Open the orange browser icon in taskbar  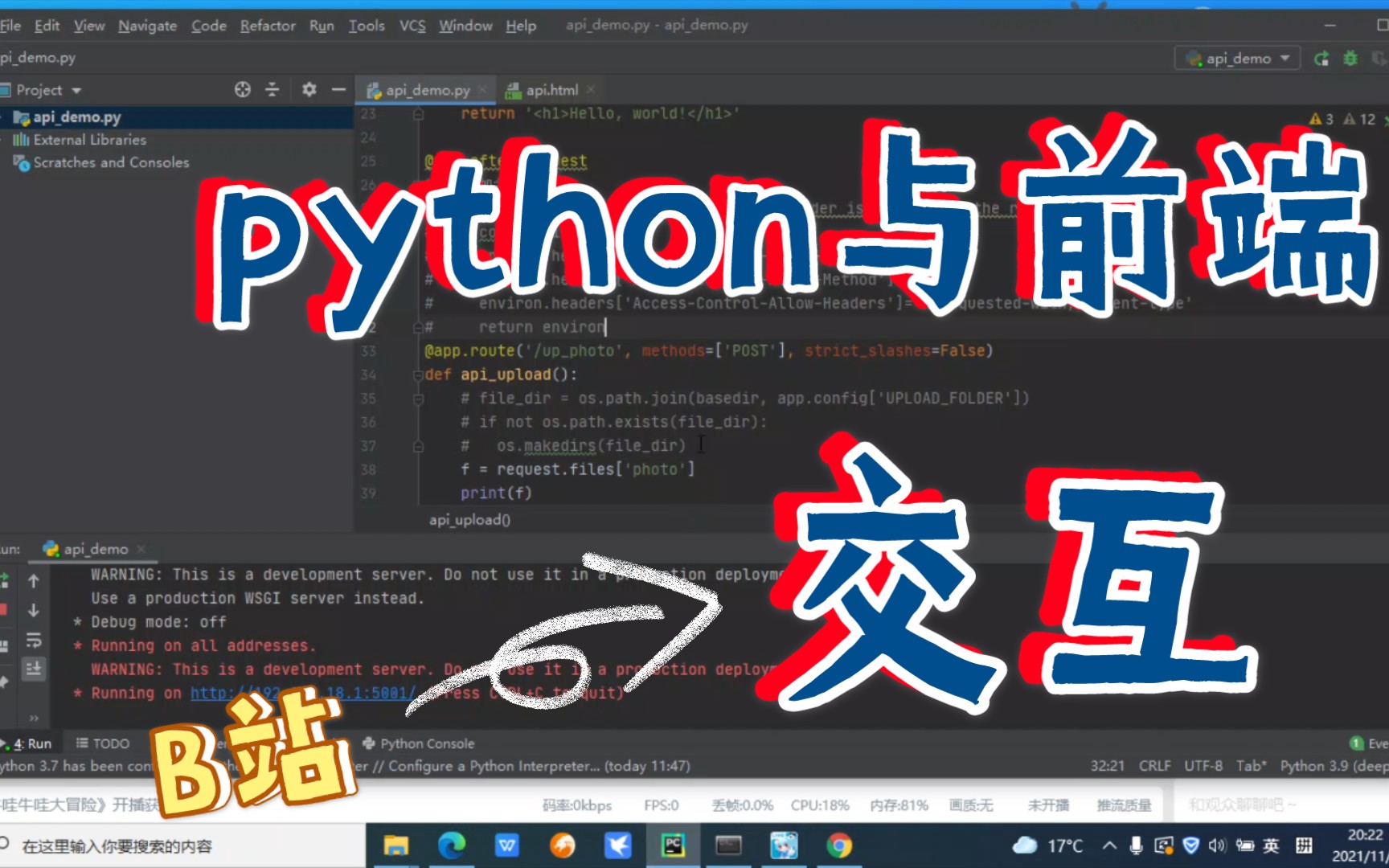pos(562,845)
